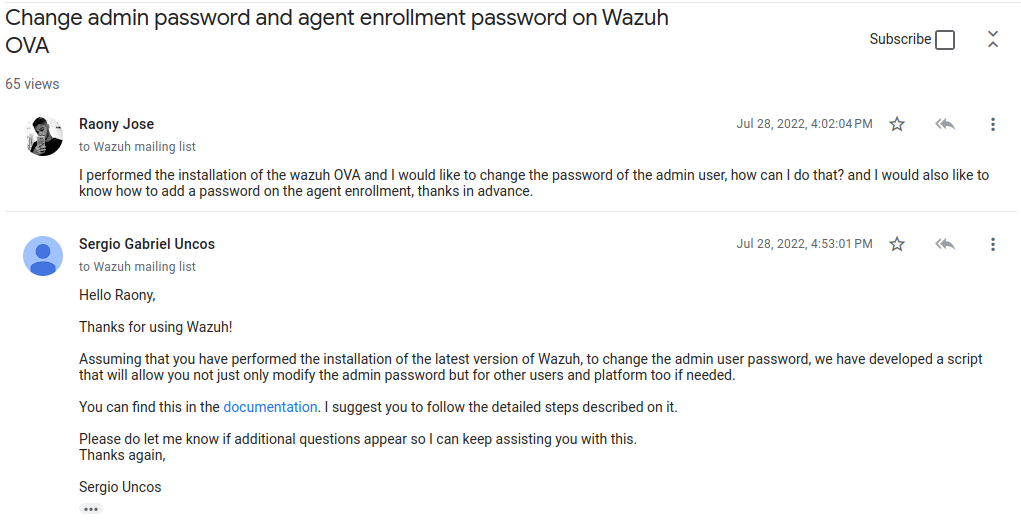Reply all to Sergio Gabriel Uncos's message
Screen dimensions: 1021x523
(x=945, y=244)
